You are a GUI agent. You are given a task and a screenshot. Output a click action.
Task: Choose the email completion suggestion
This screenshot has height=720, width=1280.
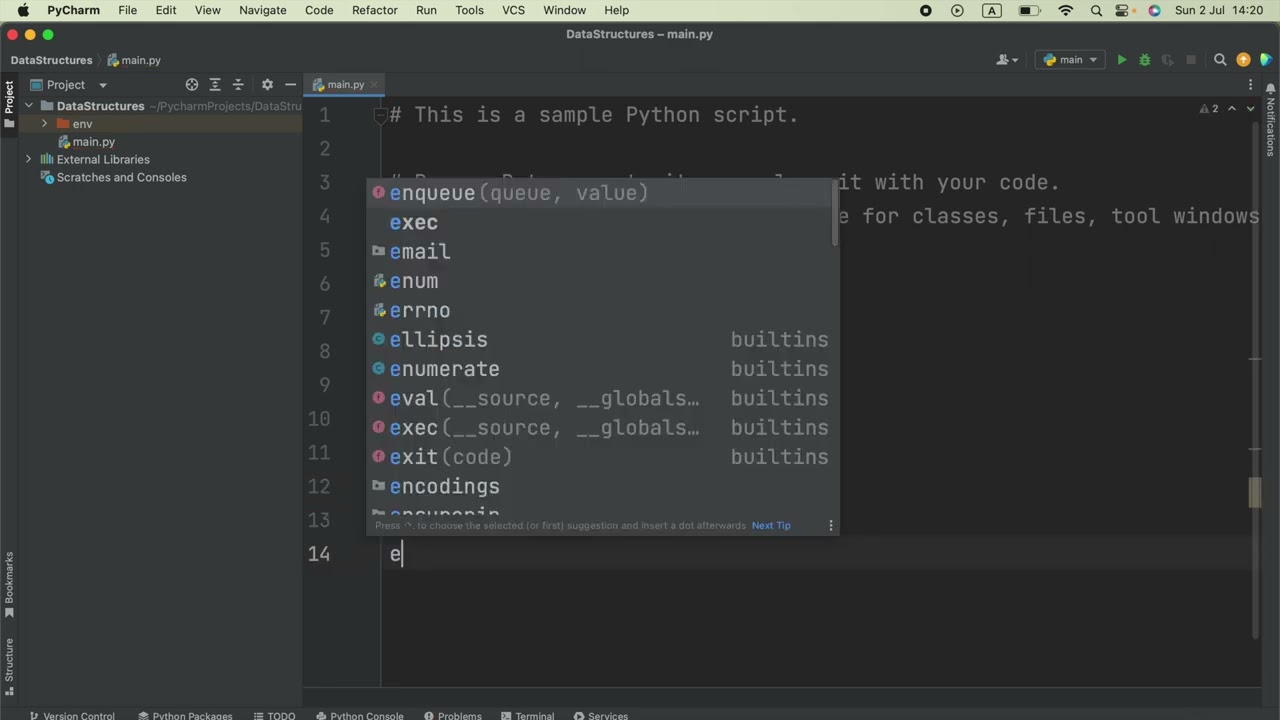pos(600,252)
